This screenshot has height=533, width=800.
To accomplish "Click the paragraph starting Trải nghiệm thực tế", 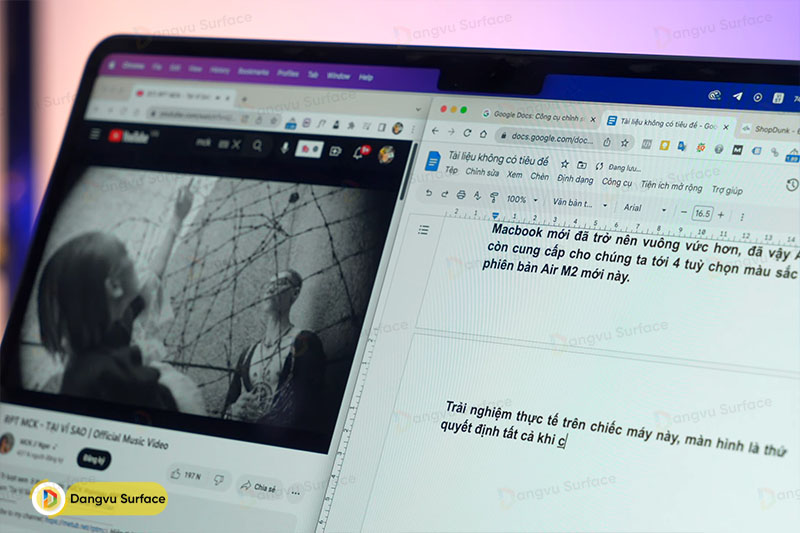I will (614, 432).
